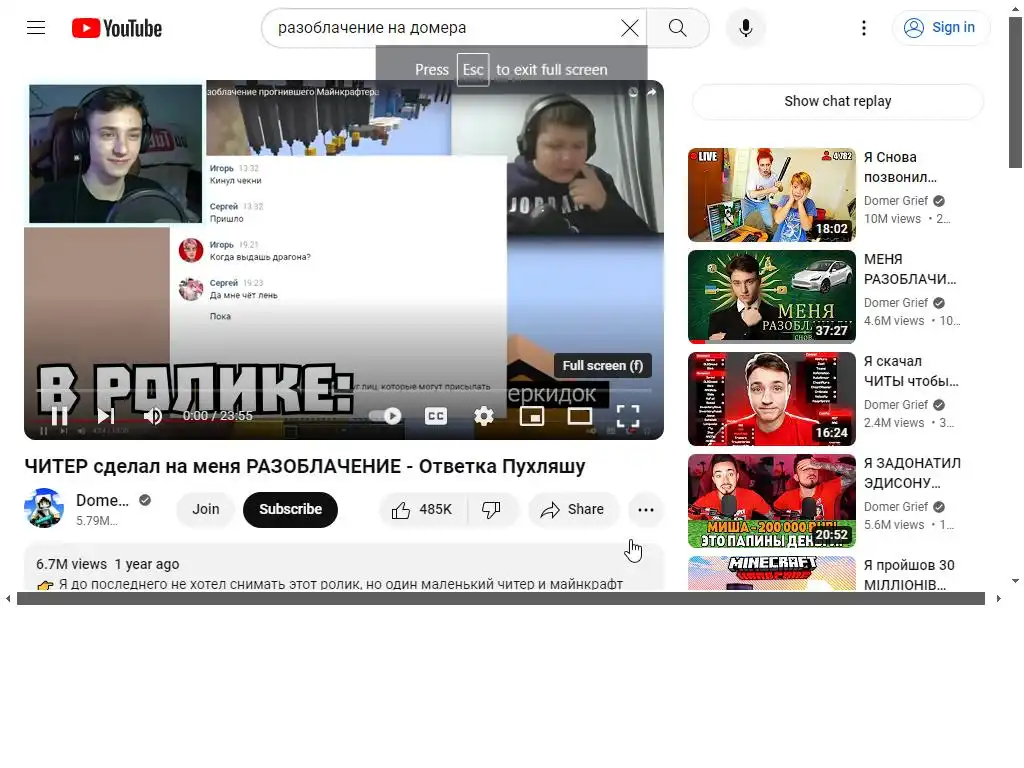This screenshot has height=768, width=1024.
Task: Open thumbnail with 20:52 duration
Action: tap(771, 500)
